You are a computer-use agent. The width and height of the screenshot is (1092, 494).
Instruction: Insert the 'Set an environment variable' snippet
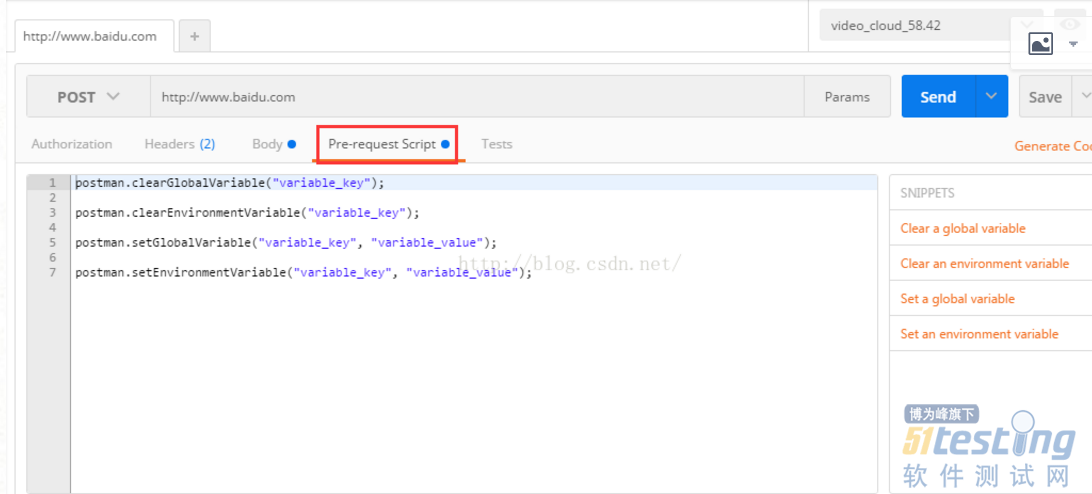979,334
